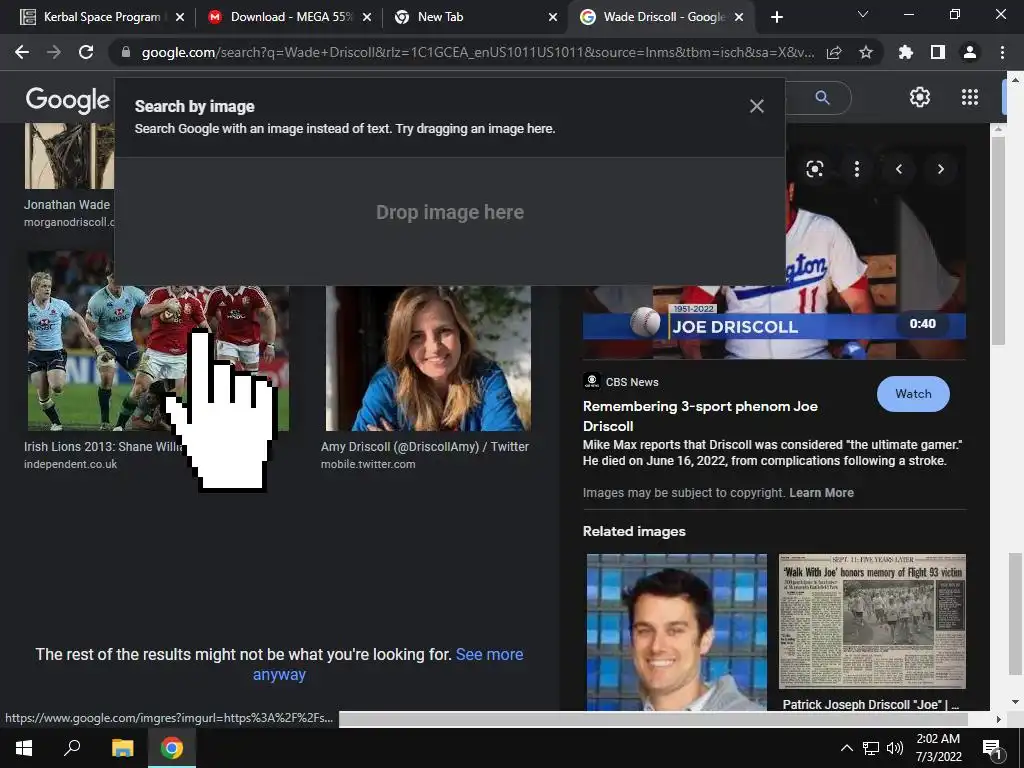The height and width of the screenshot is (768, 1024).
Task: Click the 0:40 video duration badge
Action: pyautogui.click(x=922, y=324)
